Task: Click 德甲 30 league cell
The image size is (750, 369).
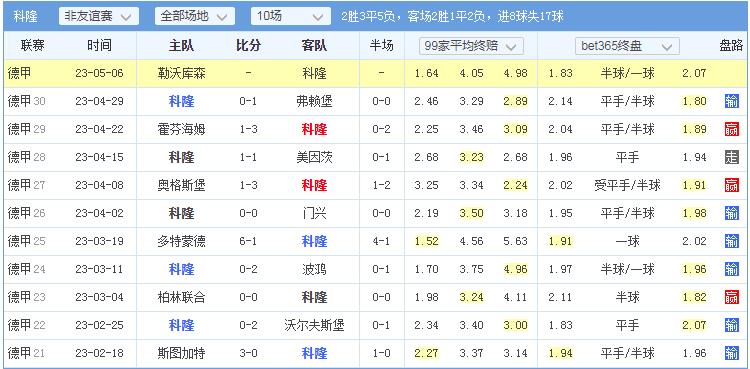Action: point(26,101)
